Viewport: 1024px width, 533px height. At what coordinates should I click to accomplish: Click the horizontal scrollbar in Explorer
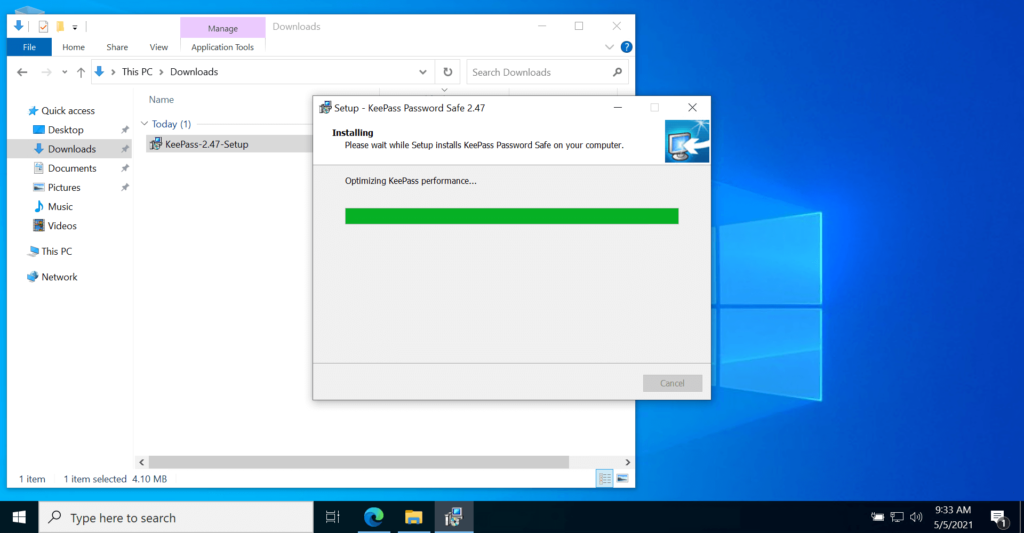coord(359,462)
